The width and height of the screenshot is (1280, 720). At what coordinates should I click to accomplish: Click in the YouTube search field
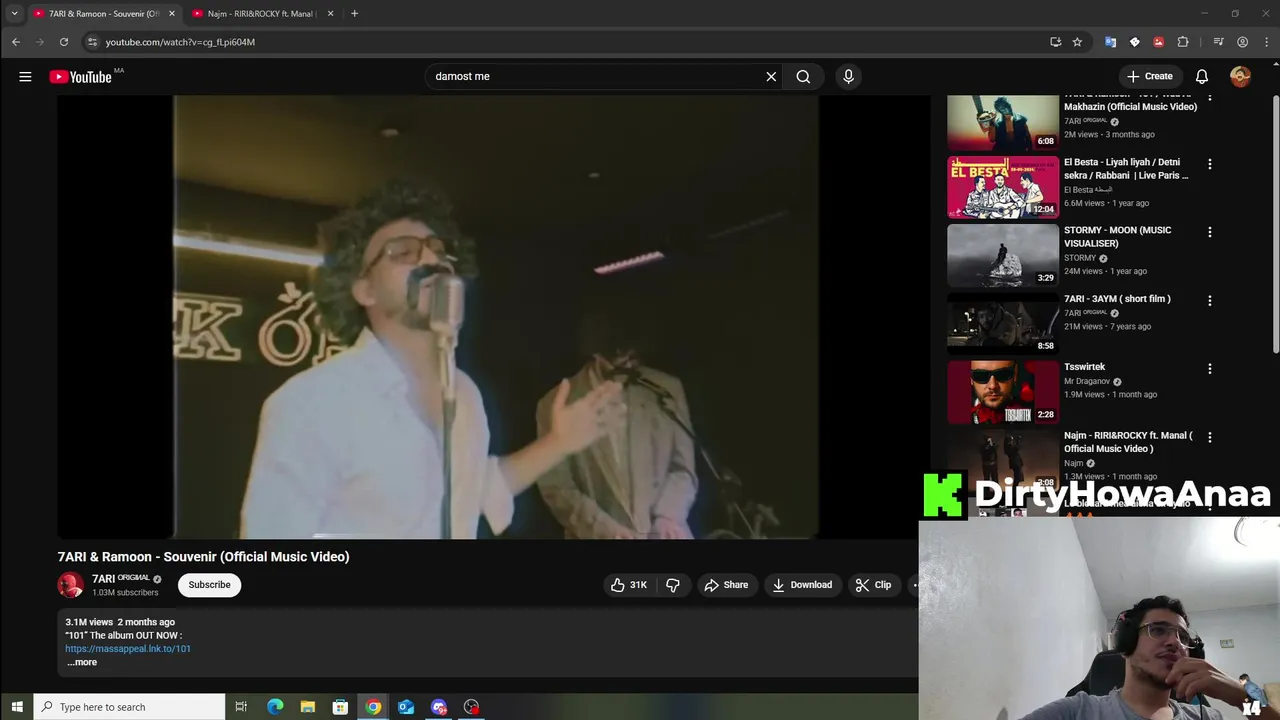(x=597, y=76)
